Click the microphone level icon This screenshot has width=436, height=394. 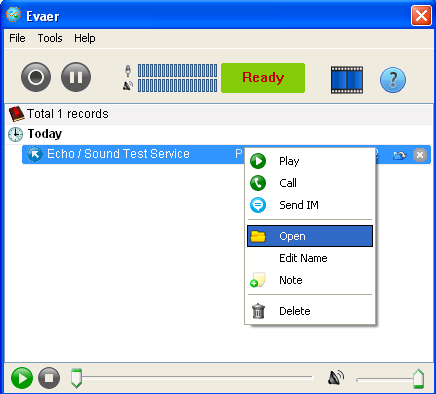click(x=128, y=71)
